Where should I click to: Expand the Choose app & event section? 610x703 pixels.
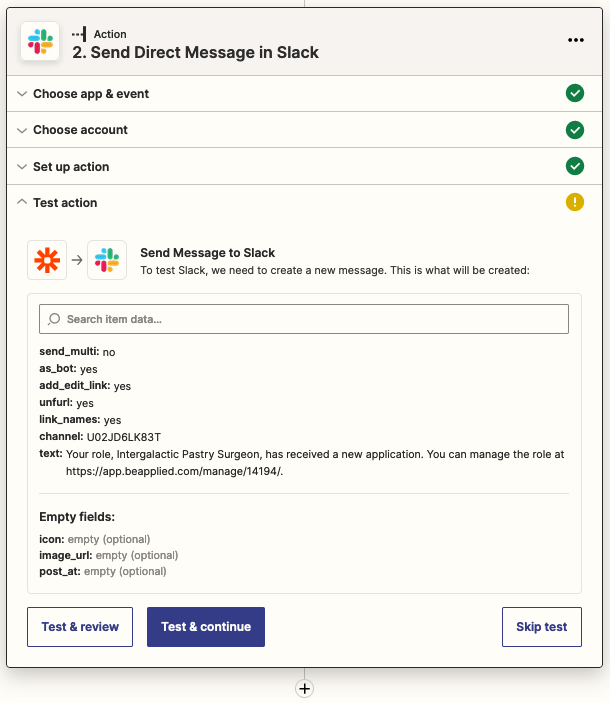(90, 94)
